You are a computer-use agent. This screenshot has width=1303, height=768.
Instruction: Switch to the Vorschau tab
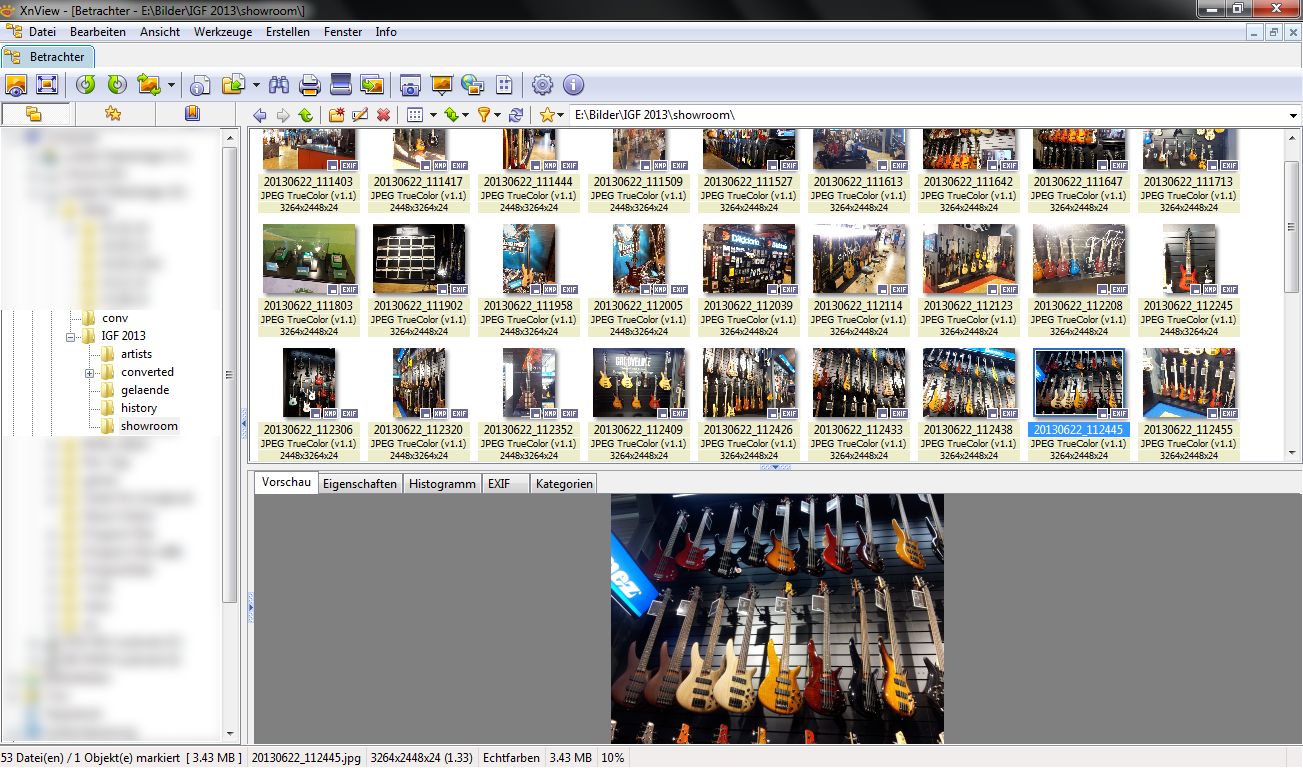pyautogui.click(x=285, y=483)
